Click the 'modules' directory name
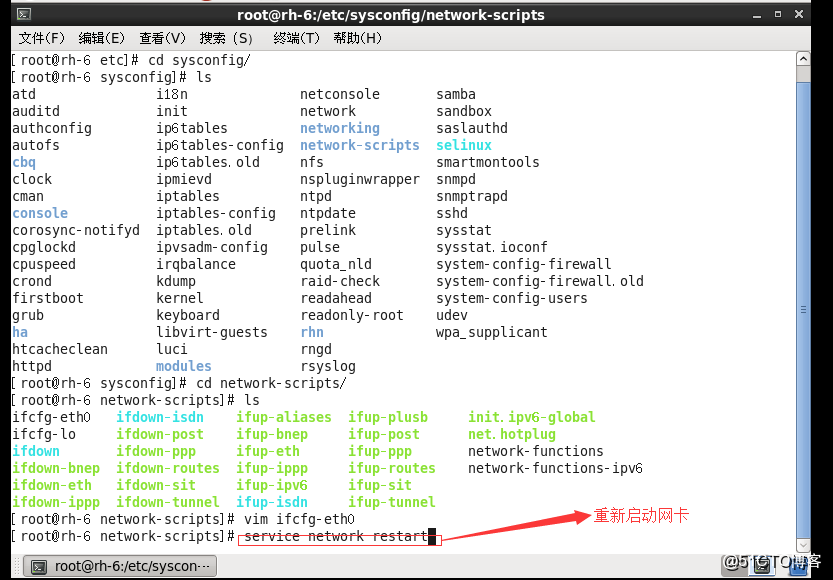The image size is (833, 580). pos(184,366)
